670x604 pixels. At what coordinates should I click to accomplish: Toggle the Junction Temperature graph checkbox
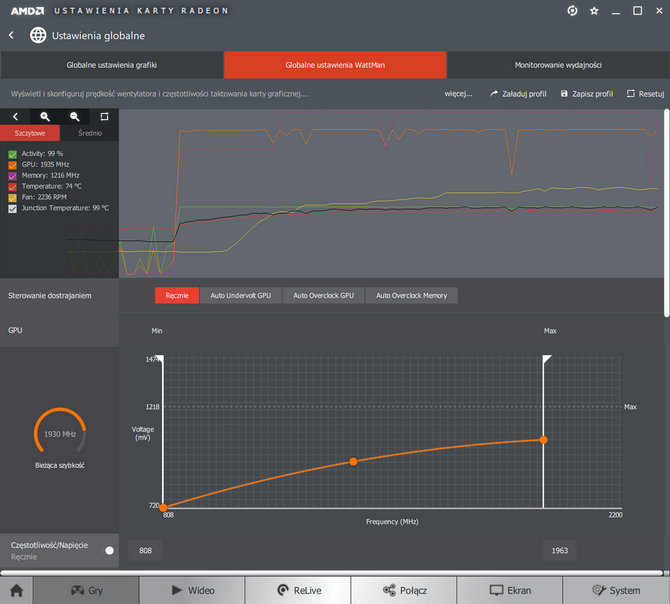(x=12, y=208)
